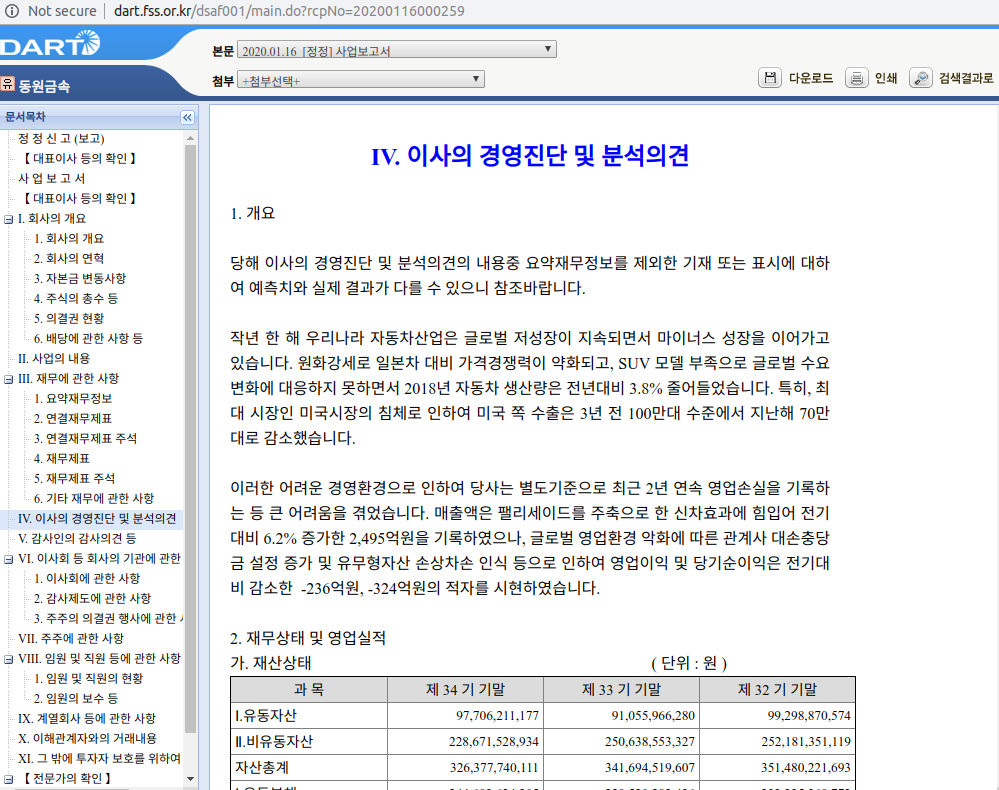The image size is (999, 790).
Task: Click the DART logo
Action: tap(50, 43)
